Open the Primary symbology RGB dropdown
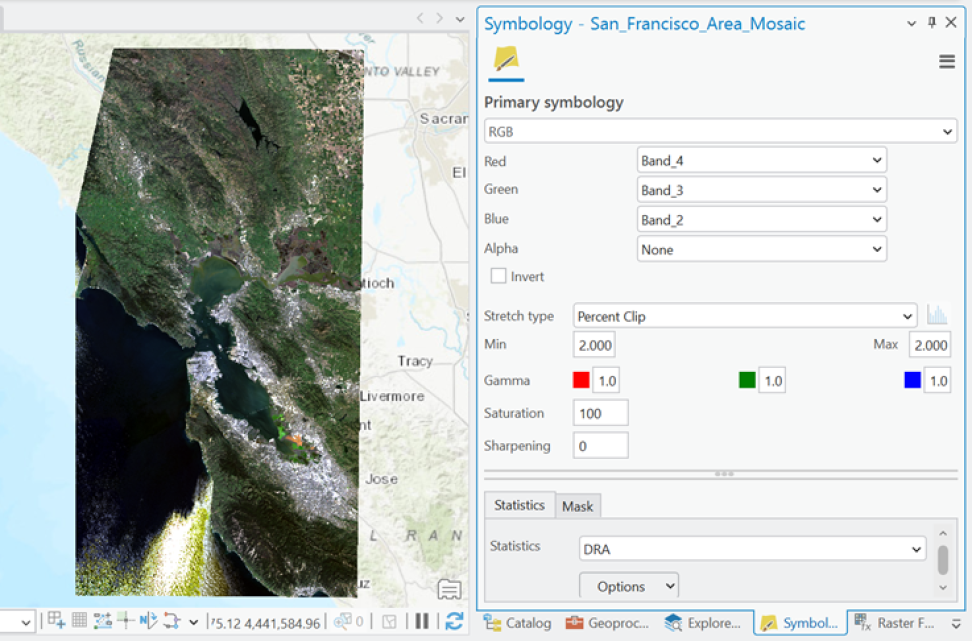The image size is (972, 641). point(720,131)
